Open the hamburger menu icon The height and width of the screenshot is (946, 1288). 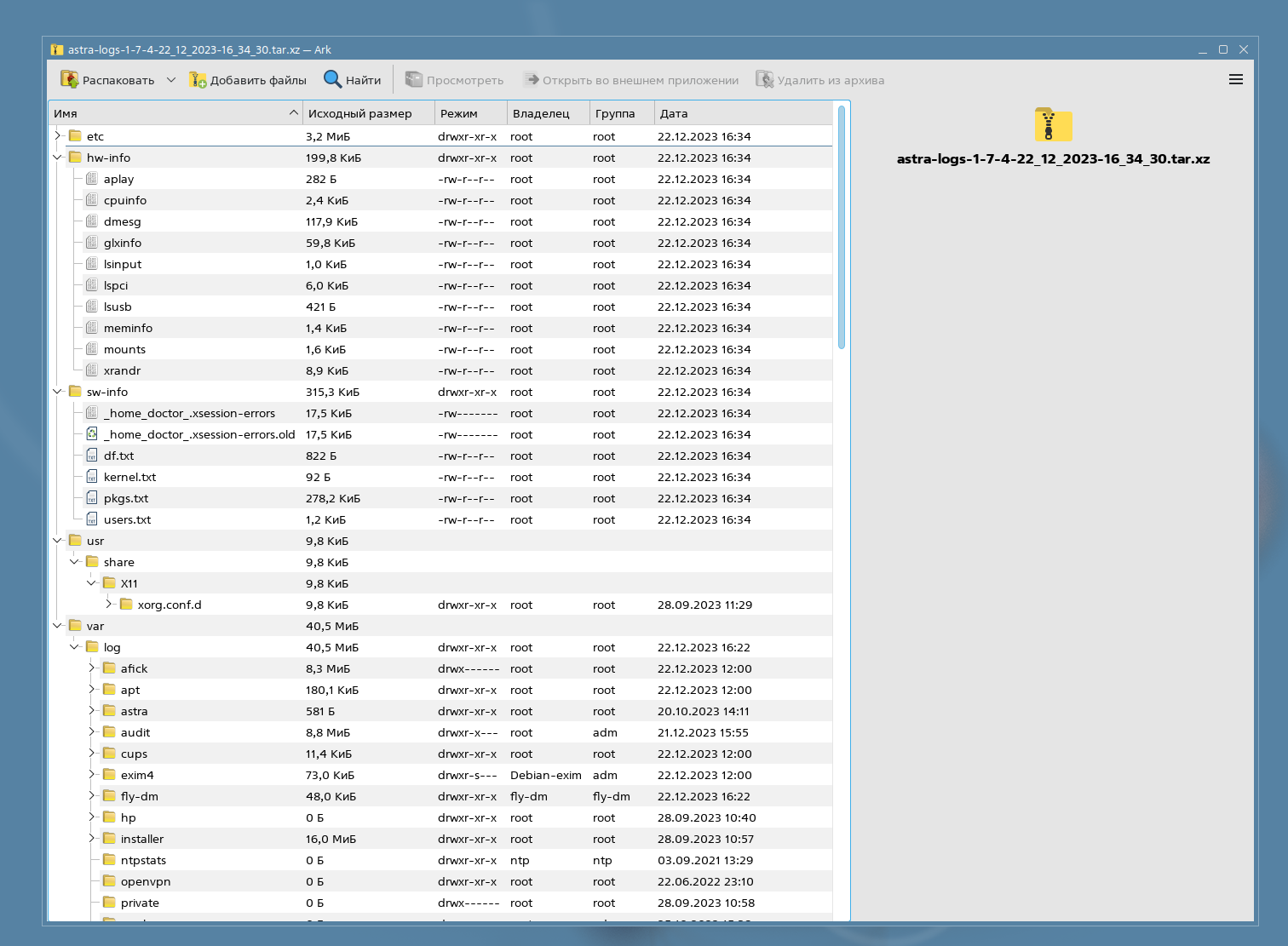tap(1236, 80)
